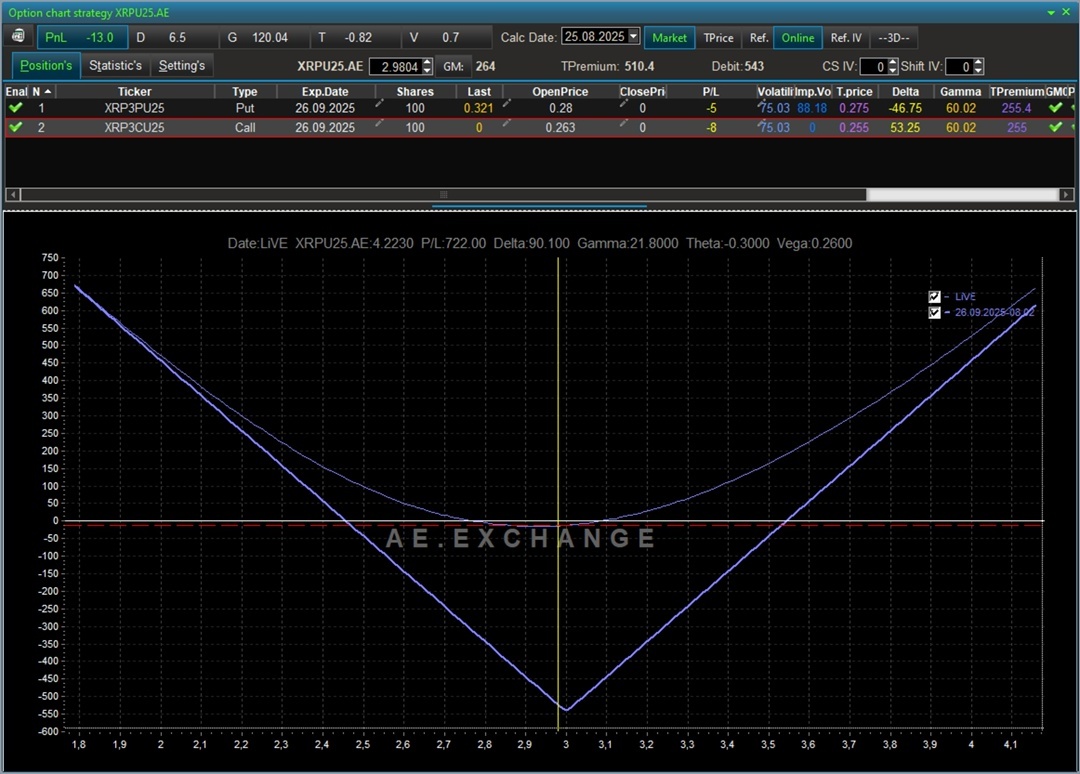Image resolution: width=1080 pixels, height=774 pixels.
Task: Click the V vega indicator button
Action: coord(447,37)
